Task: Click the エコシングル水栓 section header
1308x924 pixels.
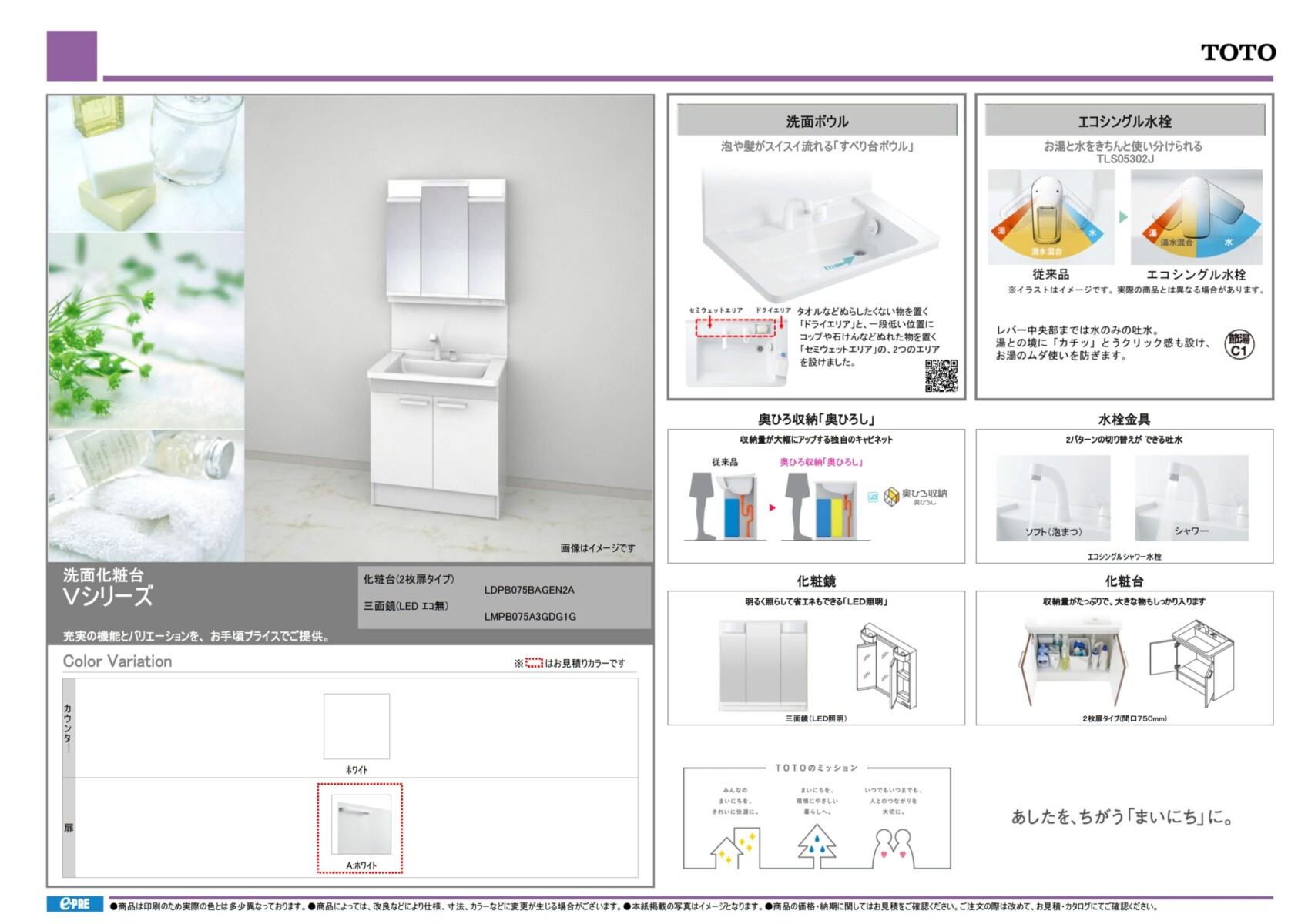Action: coord(1125,121)
